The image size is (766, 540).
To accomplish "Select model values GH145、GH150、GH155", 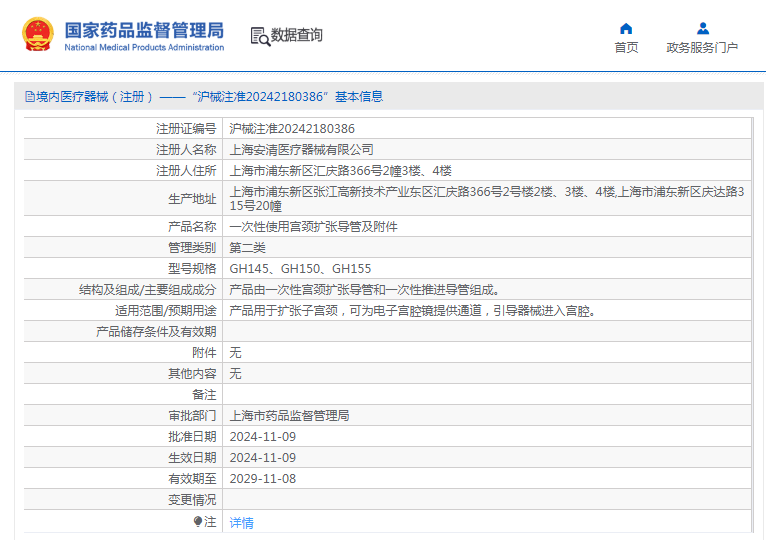I will [300, 269].
